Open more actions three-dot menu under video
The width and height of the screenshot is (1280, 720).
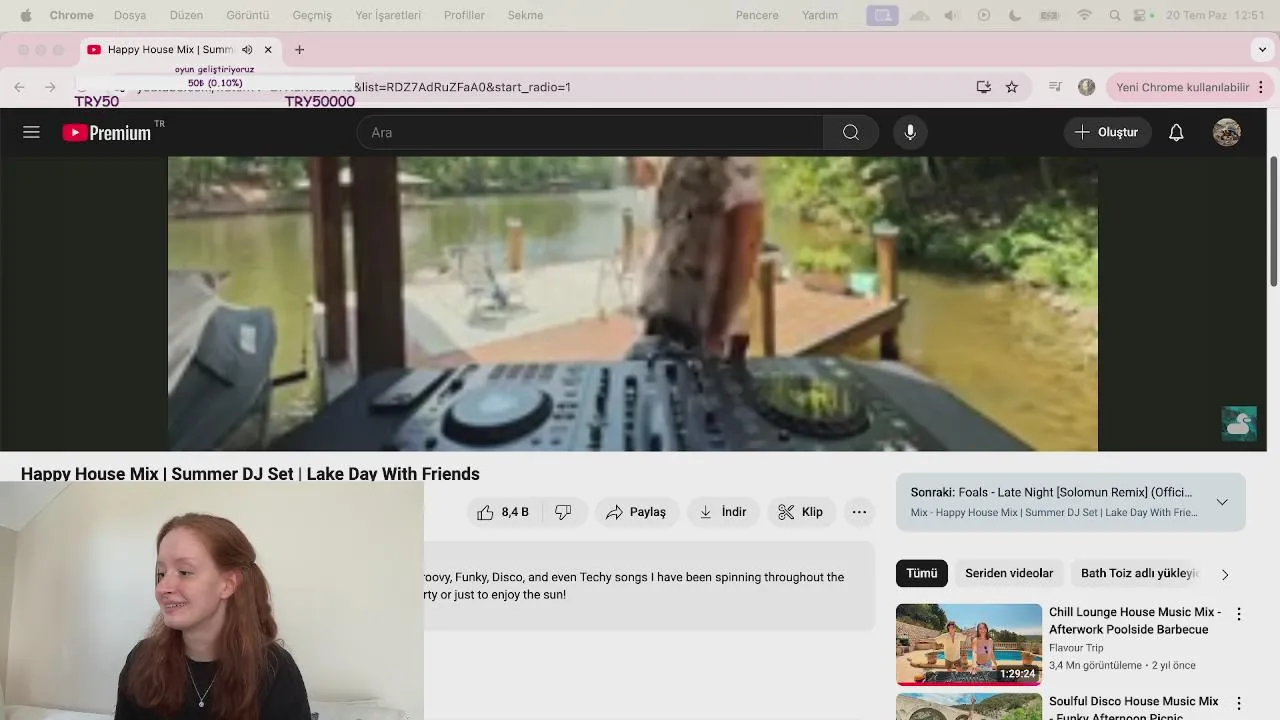tap(859, 512)
